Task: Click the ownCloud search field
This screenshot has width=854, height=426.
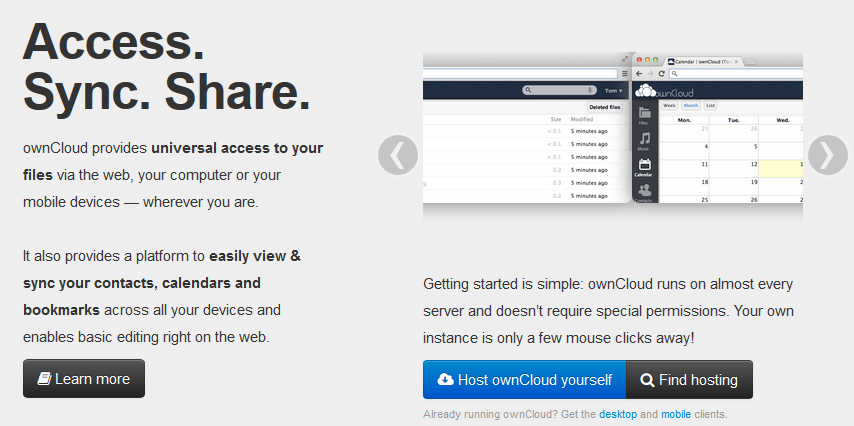Action: [559, 90]
